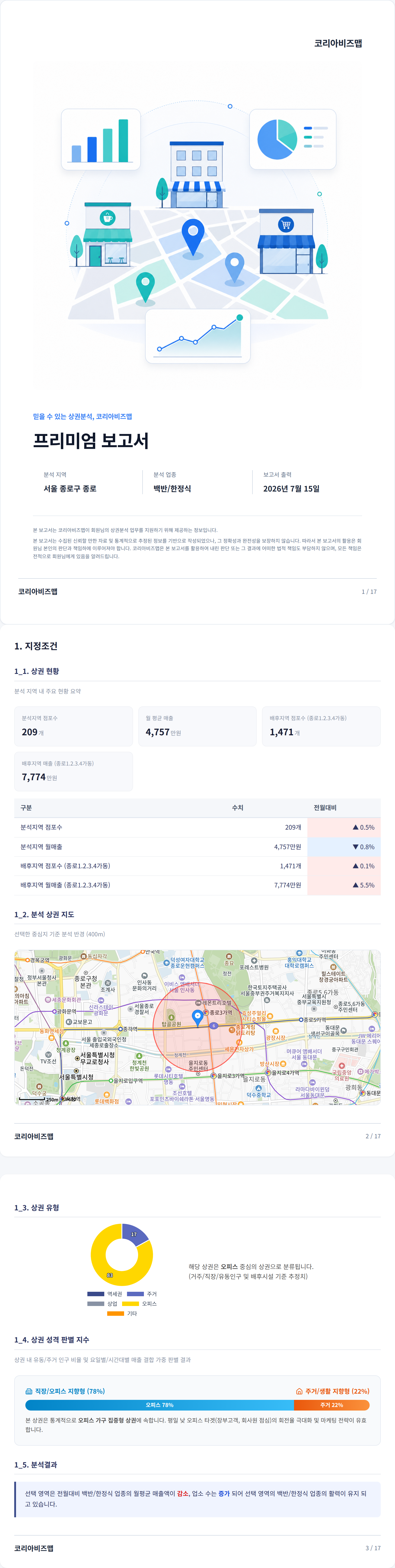The width and height of the screenshot is (395, 1568).
Task: Select the 국립중앙의료원 hospital icon
Action: tap(341, 1066)
